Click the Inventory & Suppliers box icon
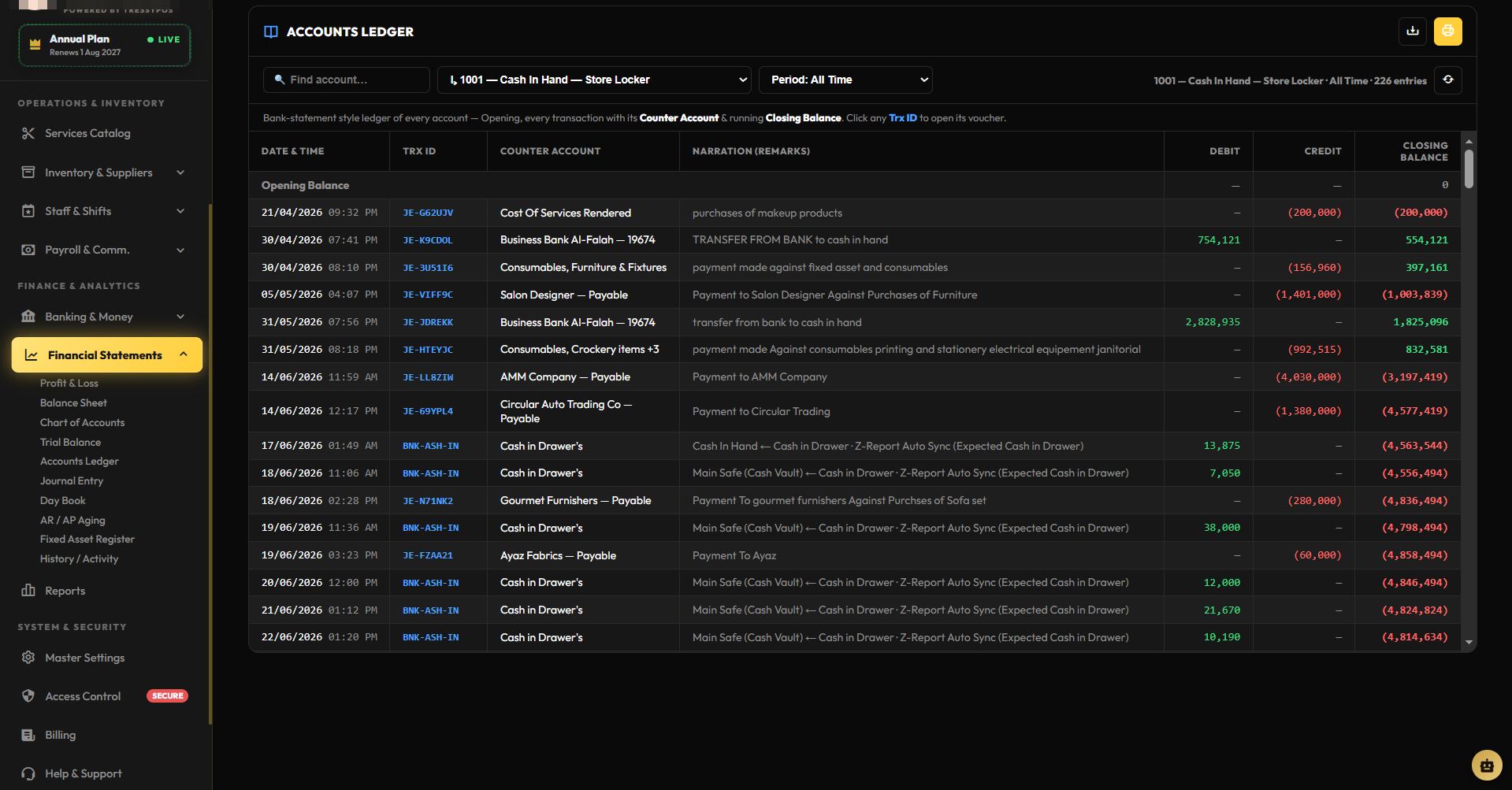Viewport: 1512px width, 790px height. point(28,172)
